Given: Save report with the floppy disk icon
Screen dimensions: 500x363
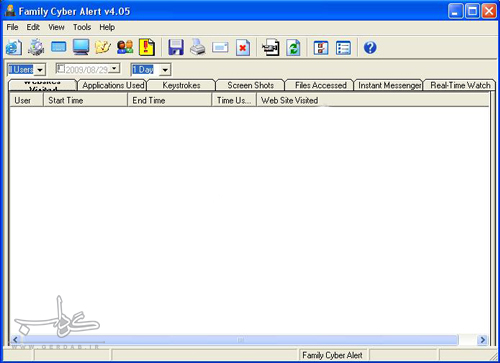Looking at the screenshot, I should [176, 47].
